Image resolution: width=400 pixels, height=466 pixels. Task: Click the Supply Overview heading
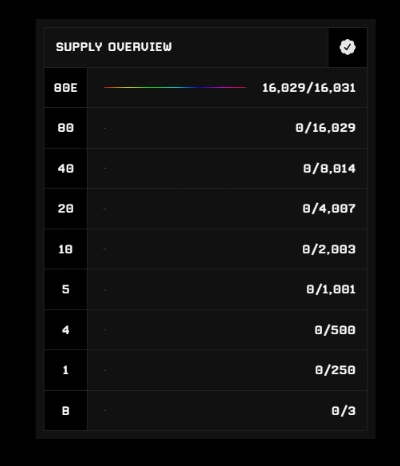point(114,47)
